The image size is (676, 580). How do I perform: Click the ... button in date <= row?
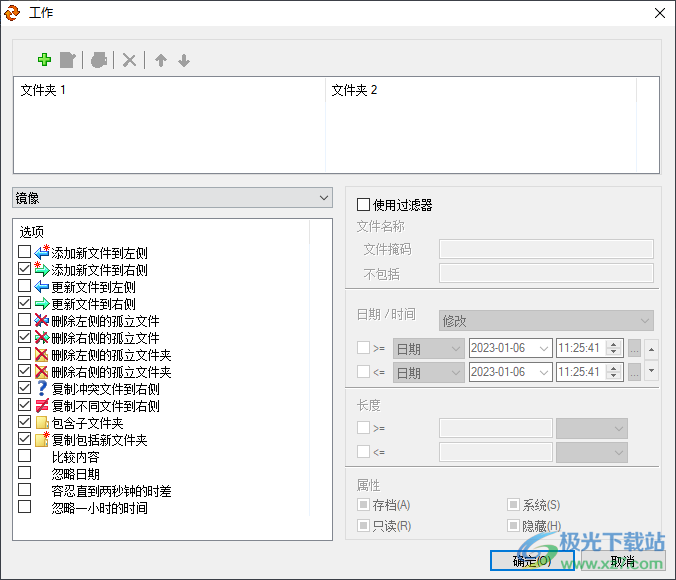tap(634, 372)
